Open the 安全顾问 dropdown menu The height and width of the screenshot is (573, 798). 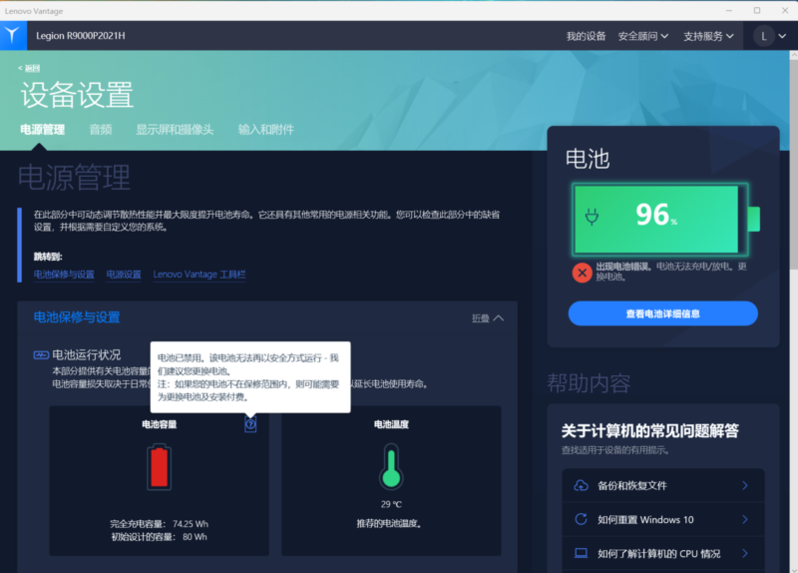click(x=643, y=36)
